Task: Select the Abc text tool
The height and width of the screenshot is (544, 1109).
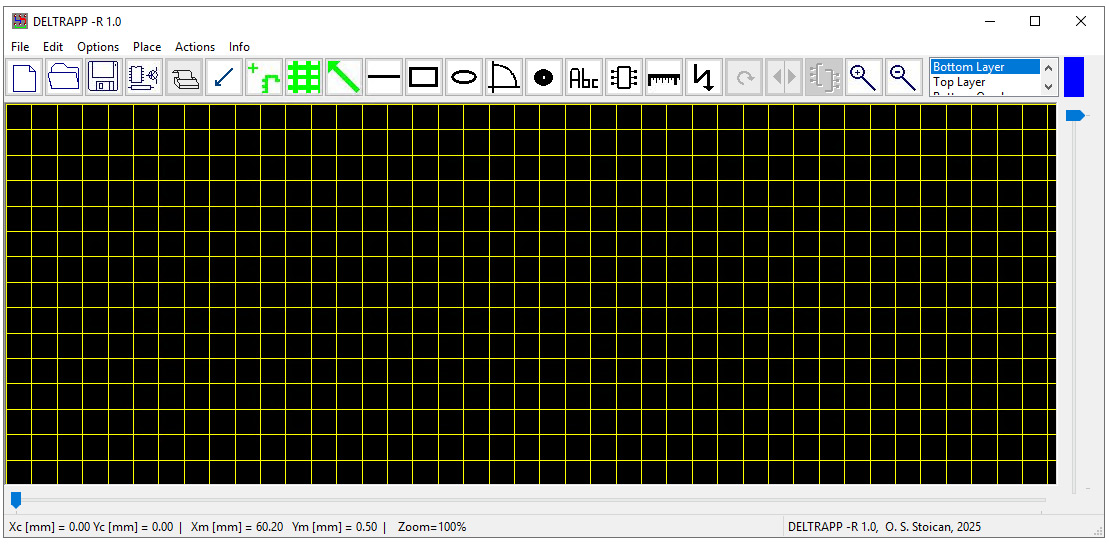Action: [x=583, y=77]
